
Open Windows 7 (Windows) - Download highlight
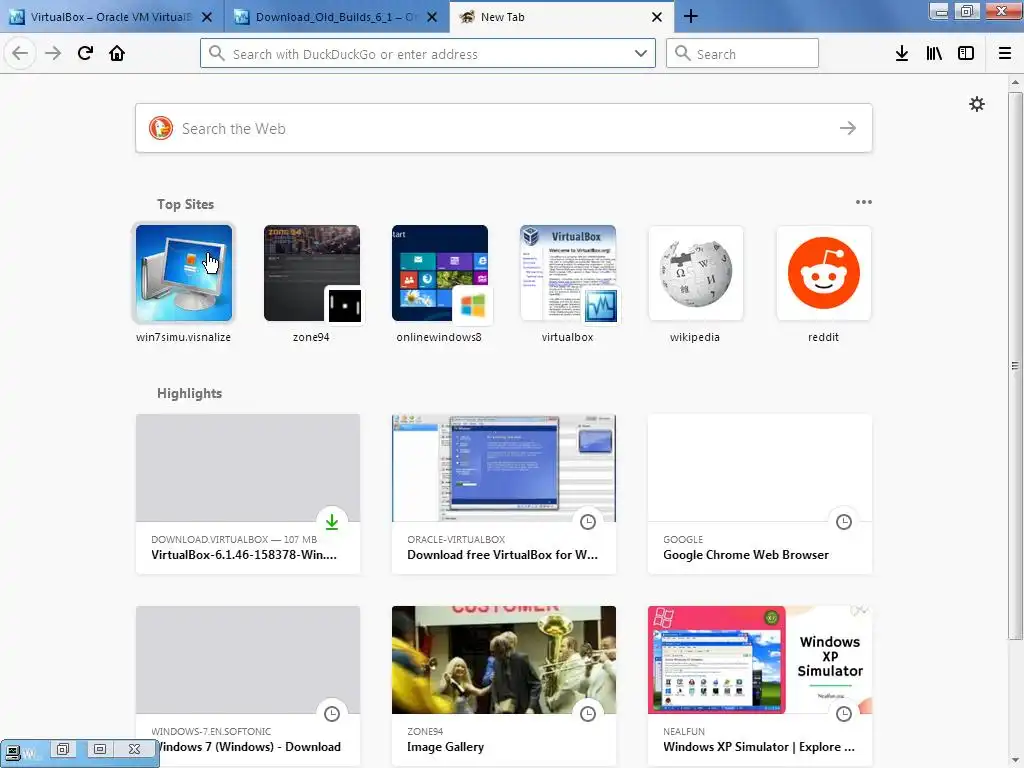click(248, 686)
